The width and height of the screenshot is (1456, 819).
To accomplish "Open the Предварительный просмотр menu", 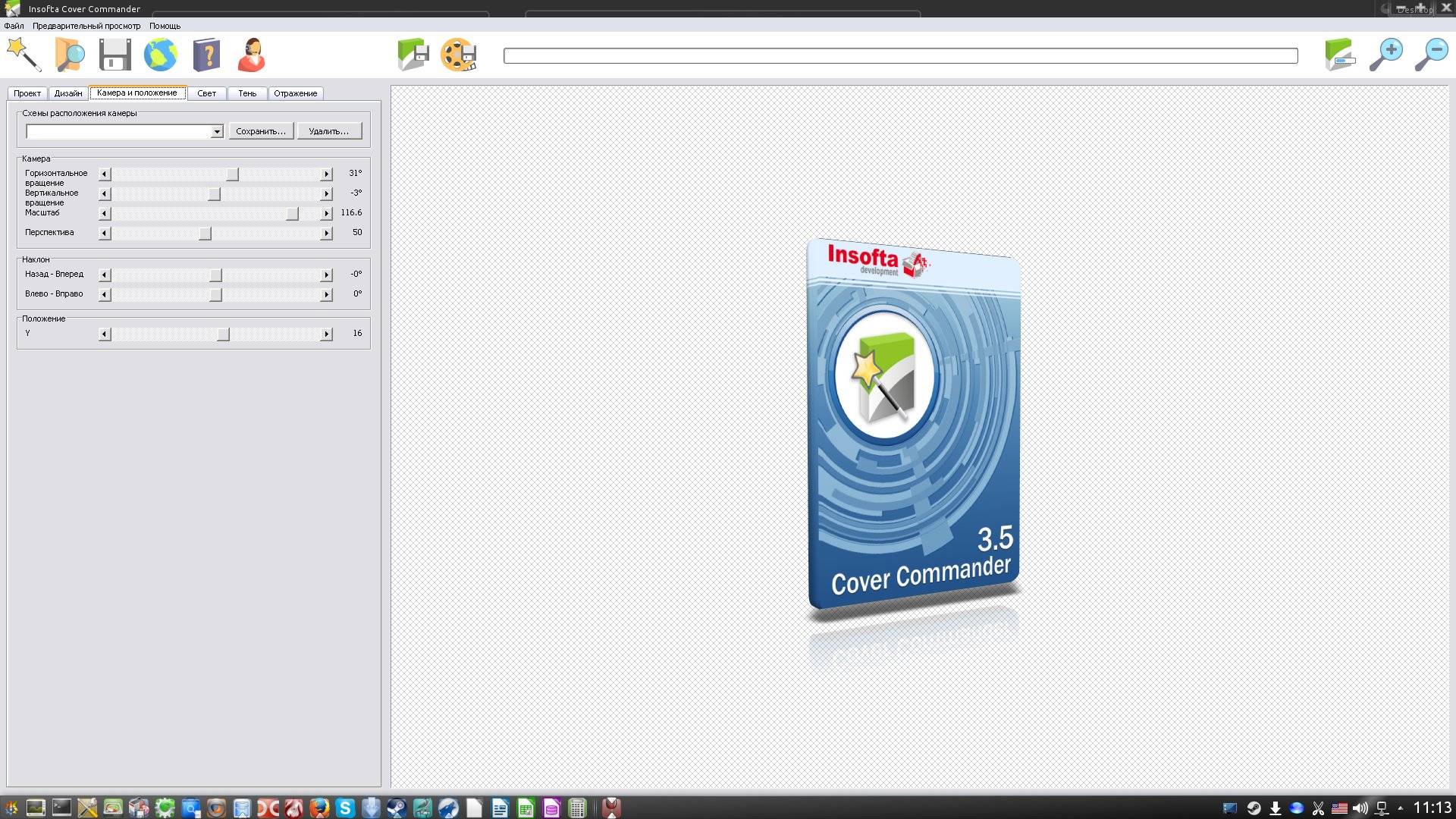I will click(86, 26).
